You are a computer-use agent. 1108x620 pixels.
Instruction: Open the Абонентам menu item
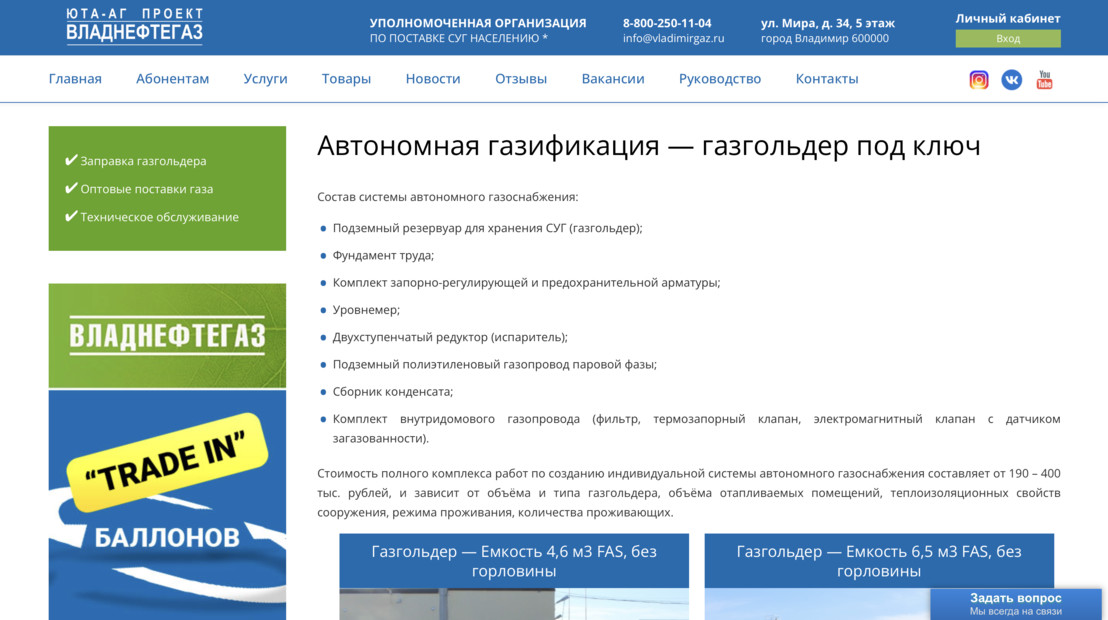[x=172, y=78]
